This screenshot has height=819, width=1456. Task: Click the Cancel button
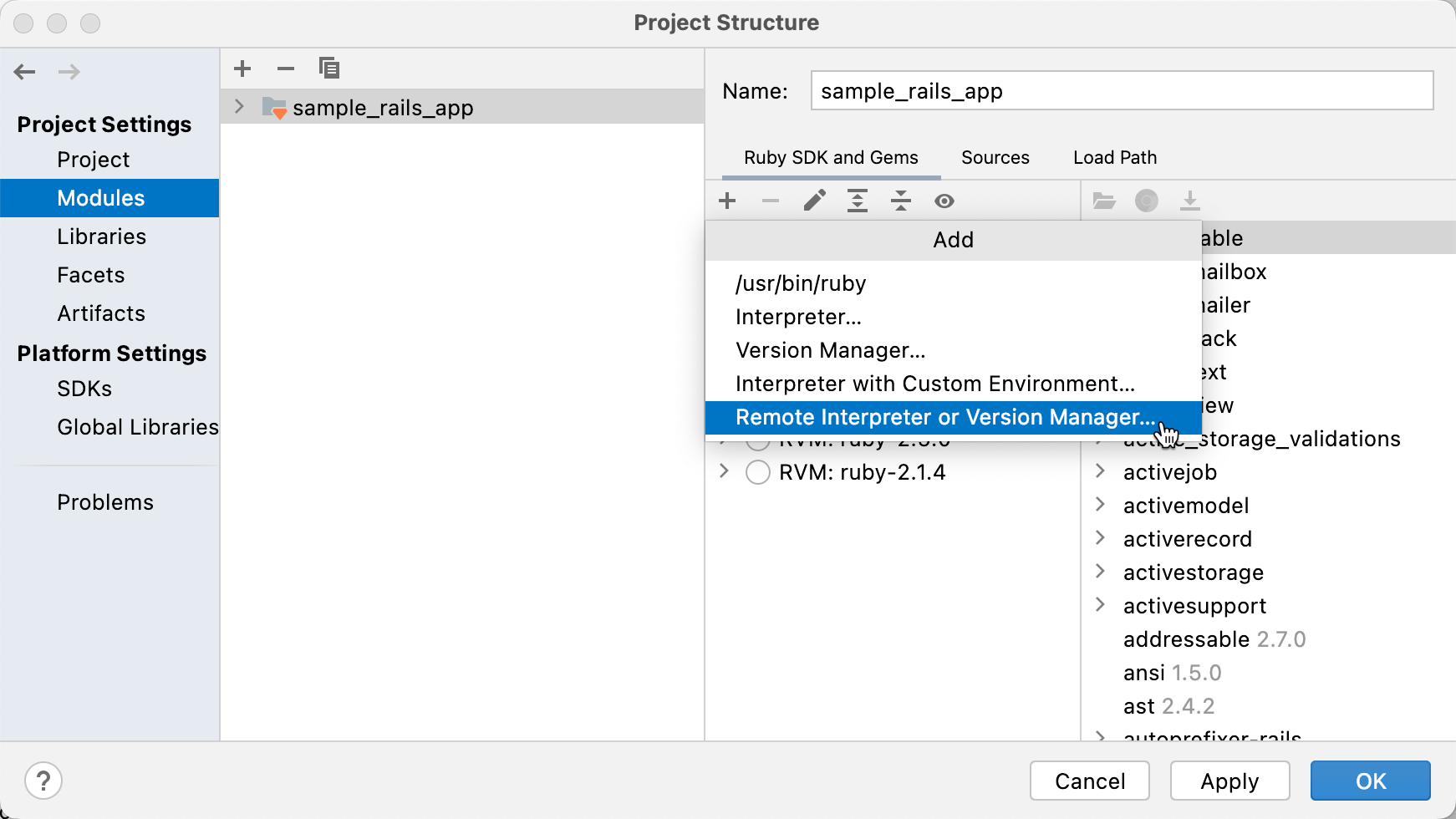coord(1090,781)
